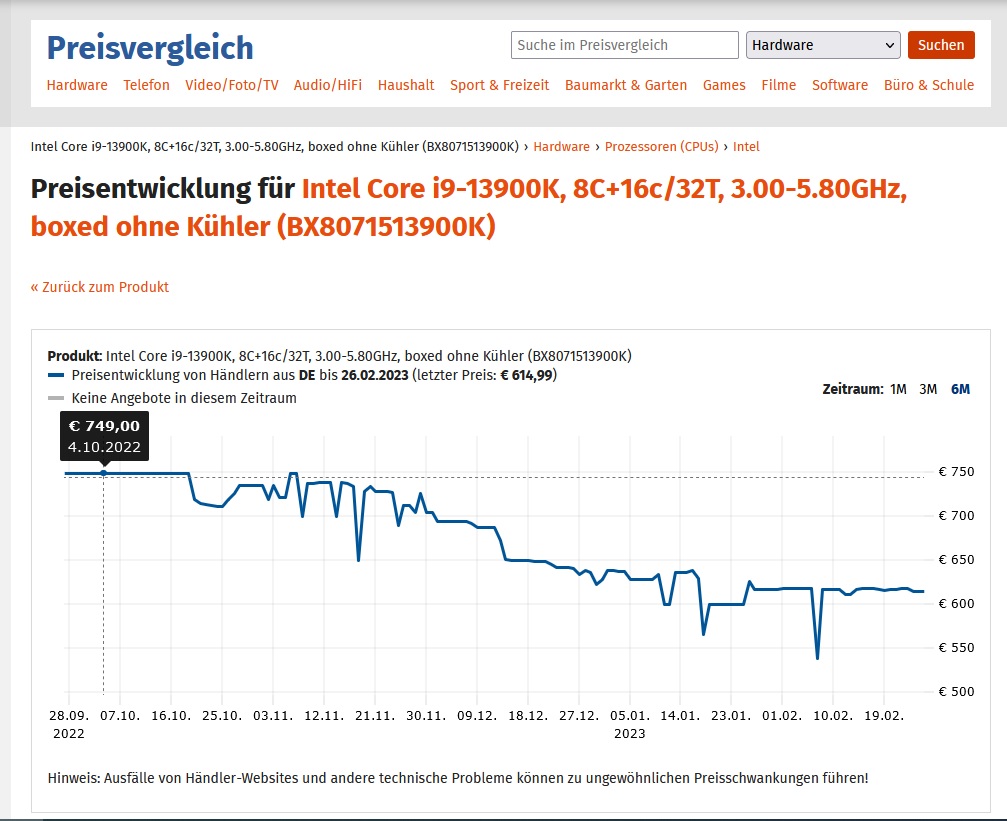Click the Suchen search button

(x=941, y=45)
